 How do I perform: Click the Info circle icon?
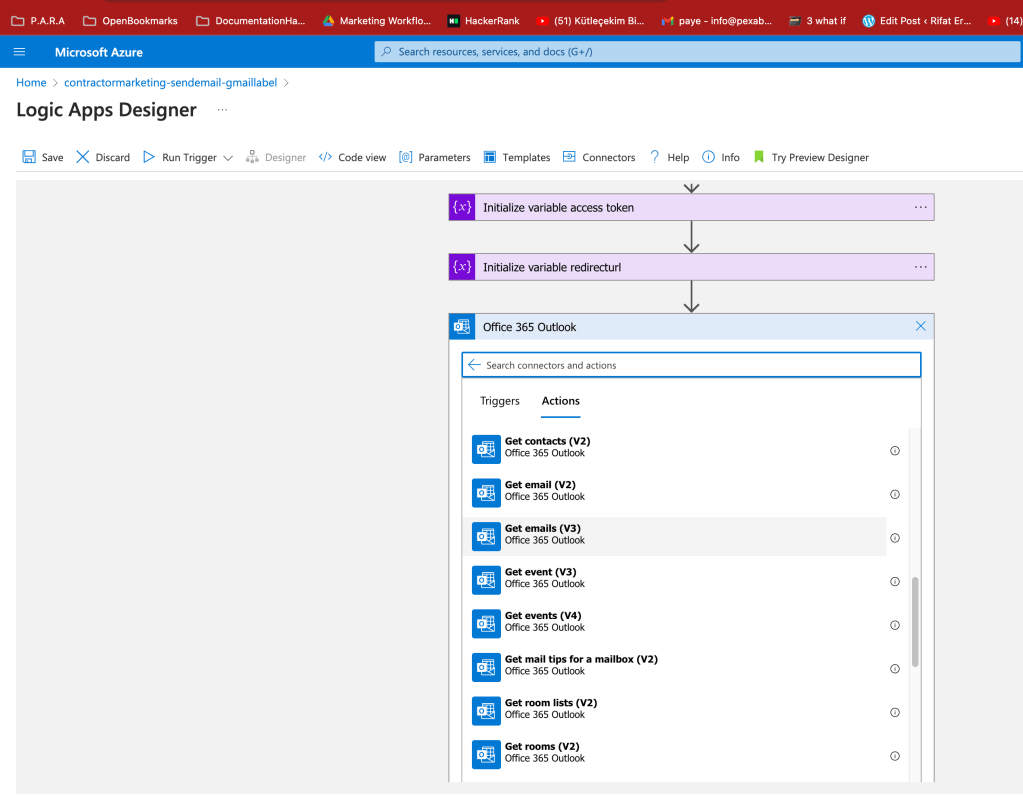[708, 157]
